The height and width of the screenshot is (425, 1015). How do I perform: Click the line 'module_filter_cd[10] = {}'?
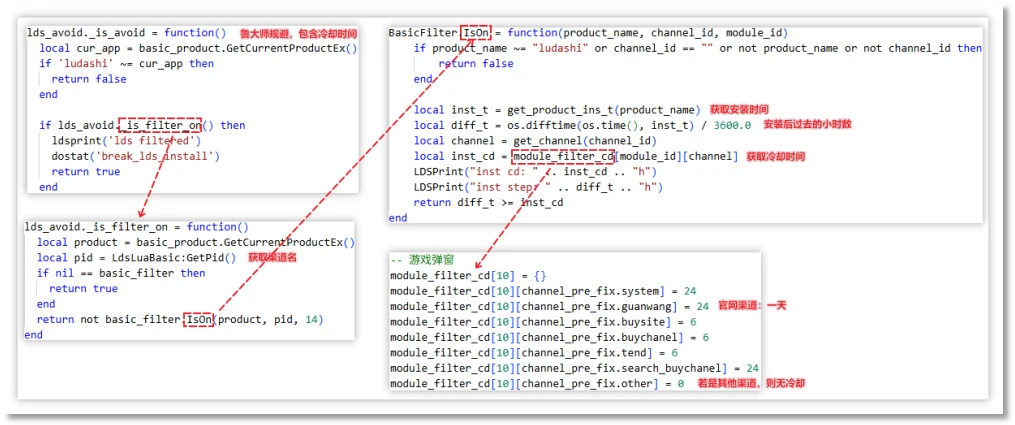469,276
